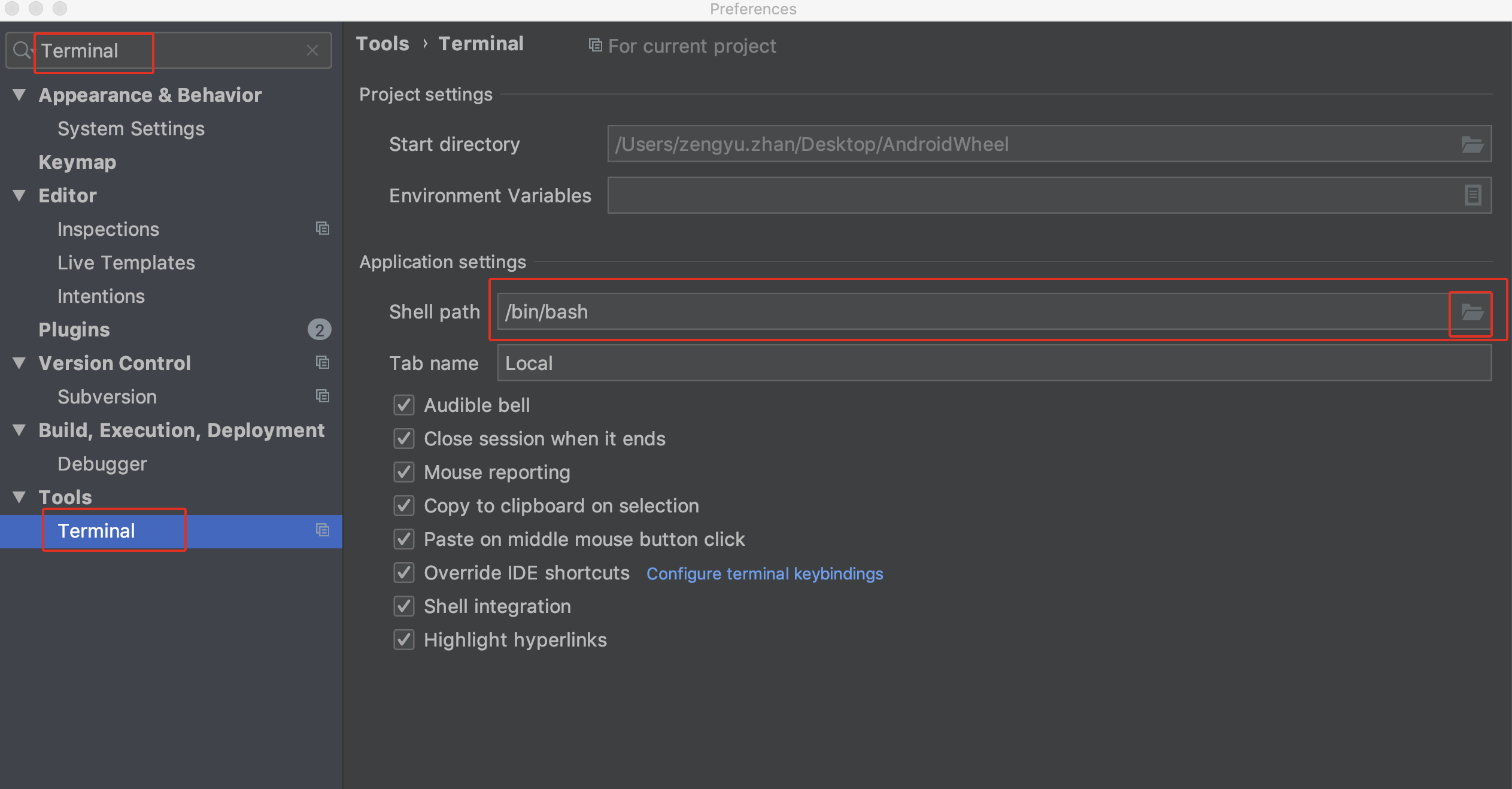The image size is (1512, 789).
Task: Click the project-level icon beside Inspections
Action: click(323, 229)
